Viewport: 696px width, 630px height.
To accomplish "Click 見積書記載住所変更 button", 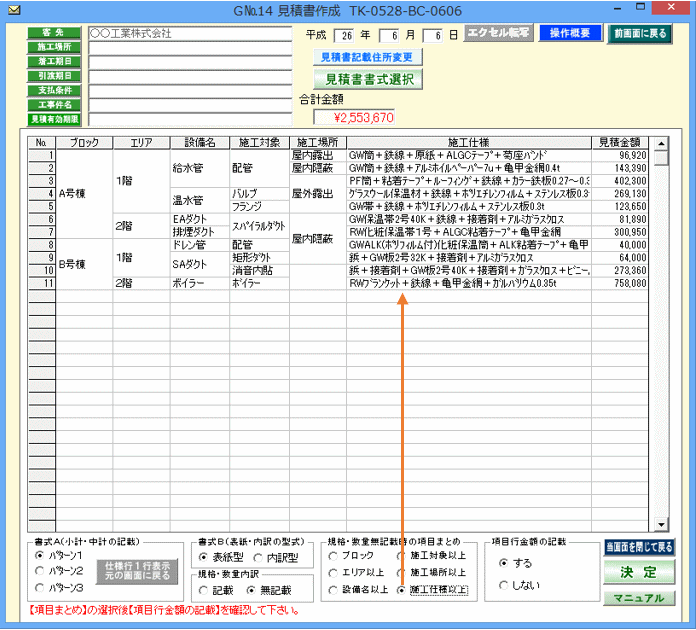I will 367,57.
